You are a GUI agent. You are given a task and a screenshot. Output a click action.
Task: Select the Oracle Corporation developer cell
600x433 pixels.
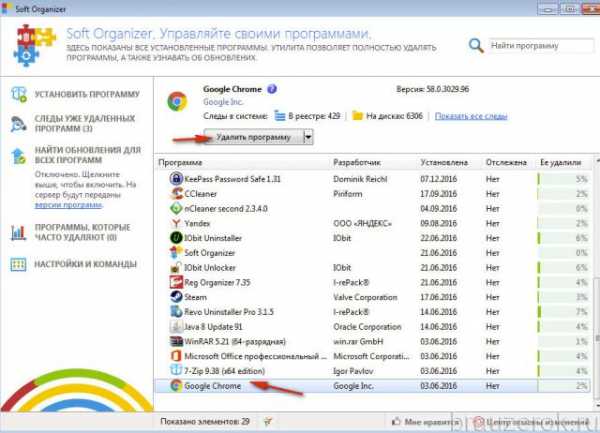367,327
